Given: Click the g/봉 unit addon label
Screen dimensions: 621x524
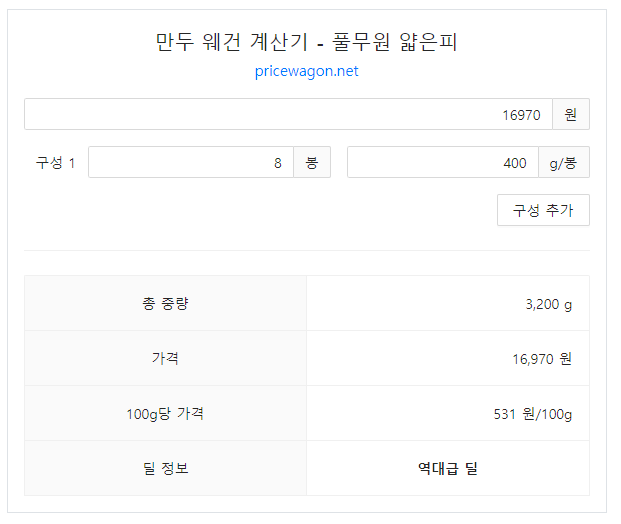Looking at the screenshot, I should 564,162.
